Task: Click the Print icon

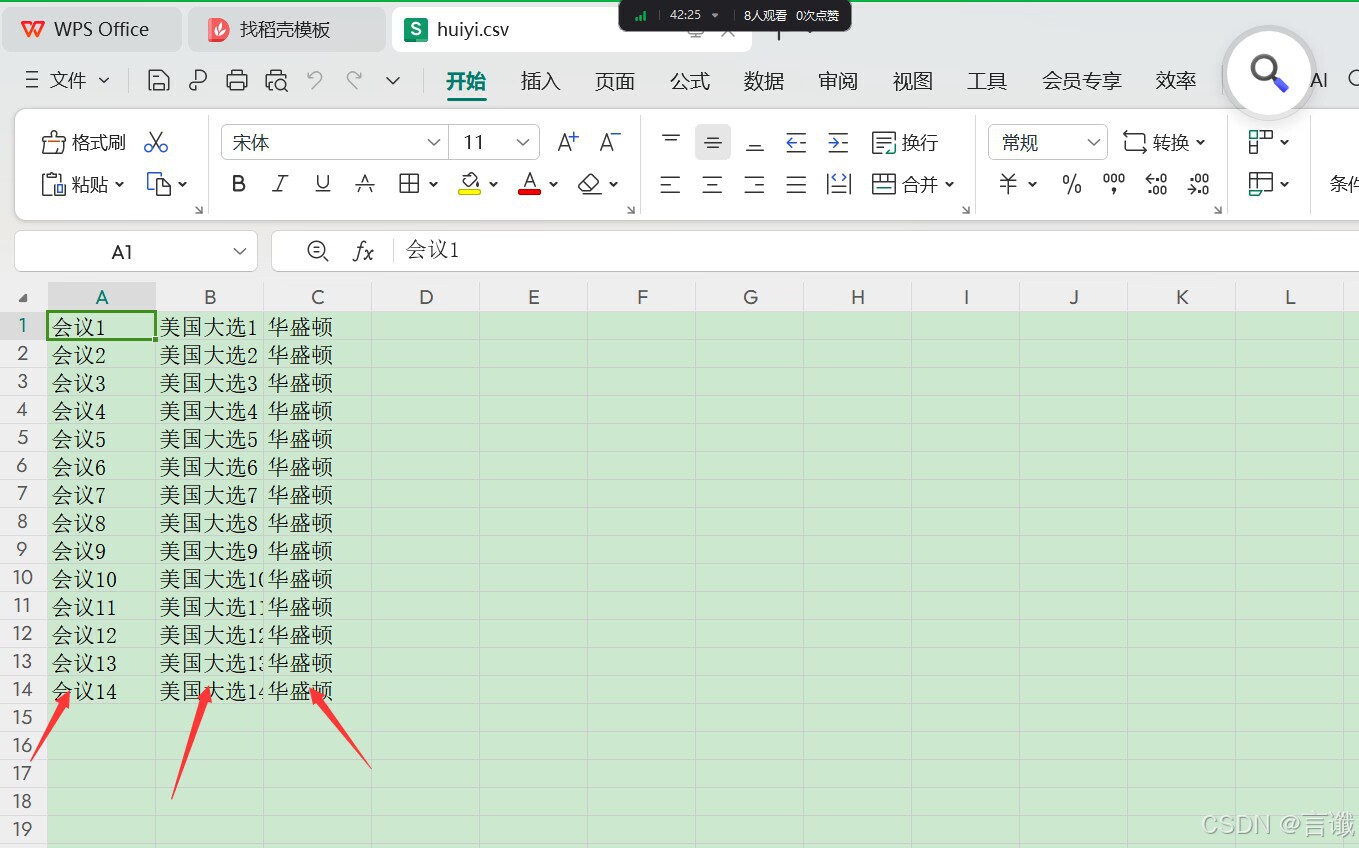Action: [x=237, y=81]
